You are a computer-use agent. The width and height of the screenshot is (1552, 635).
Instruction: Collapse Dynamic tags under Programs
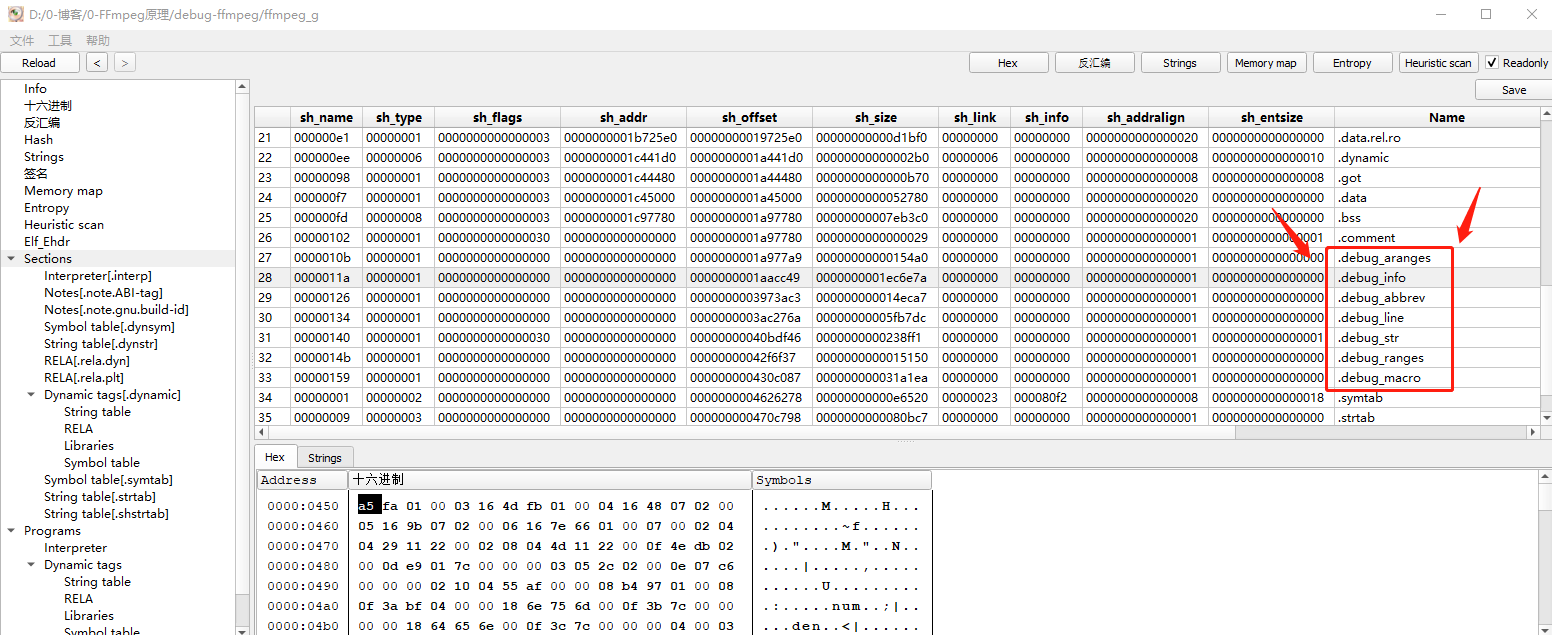[30, 564]
